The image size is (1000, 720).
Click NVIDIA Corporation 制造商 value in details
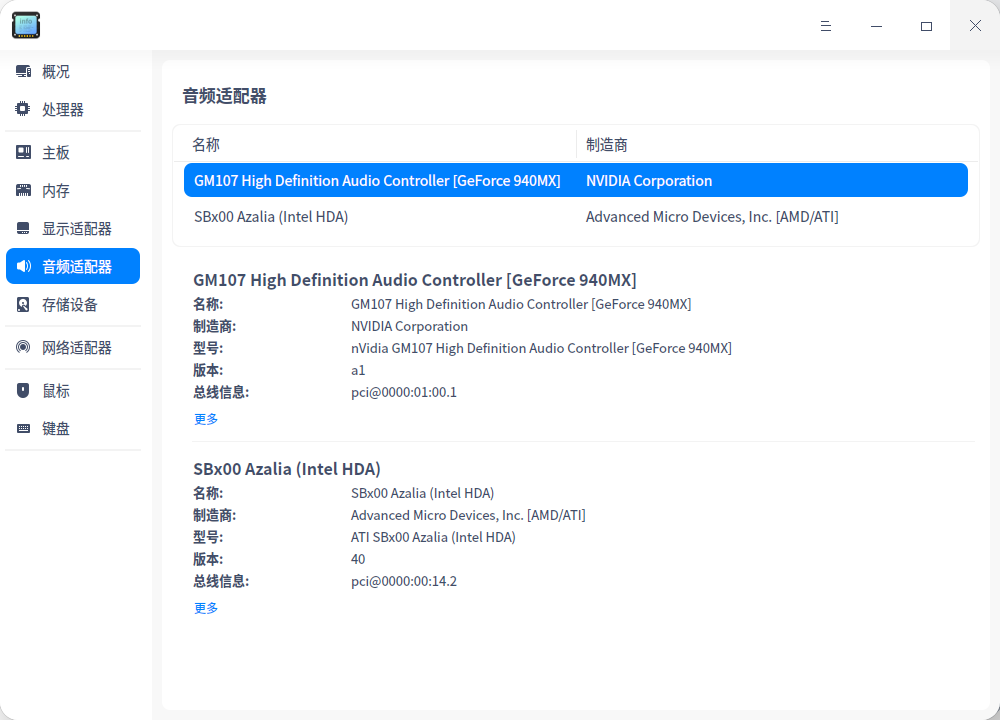click(409, 326)
